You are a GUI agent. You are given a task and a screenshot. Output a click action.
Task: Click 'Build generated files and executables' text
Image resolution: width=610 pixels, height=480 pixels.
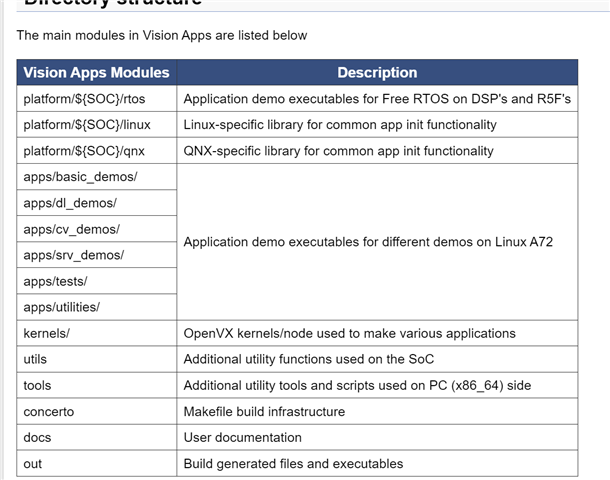293,464
